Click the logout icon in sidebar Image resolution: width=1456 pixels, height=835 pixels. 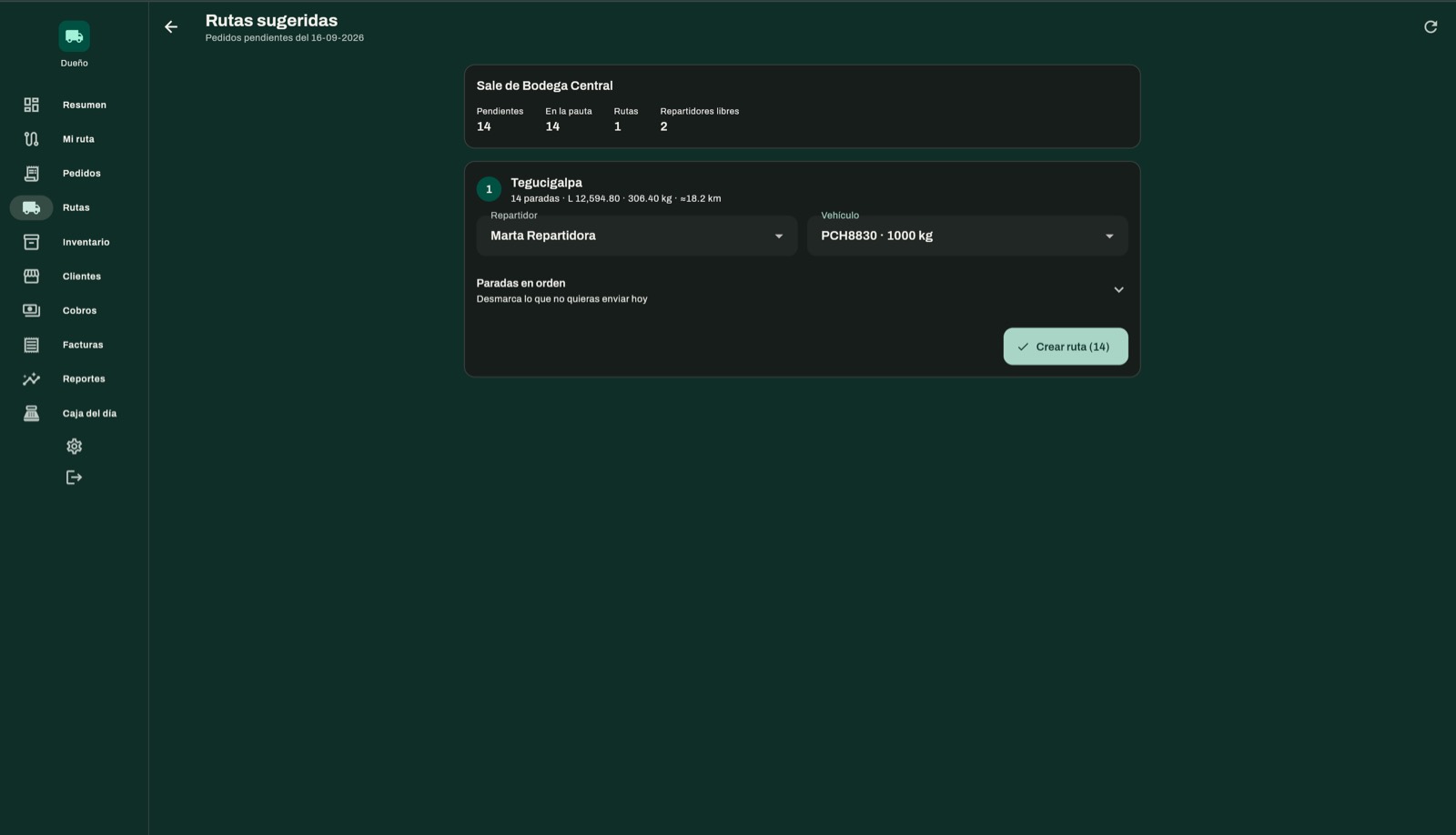(x=75, y=478)
